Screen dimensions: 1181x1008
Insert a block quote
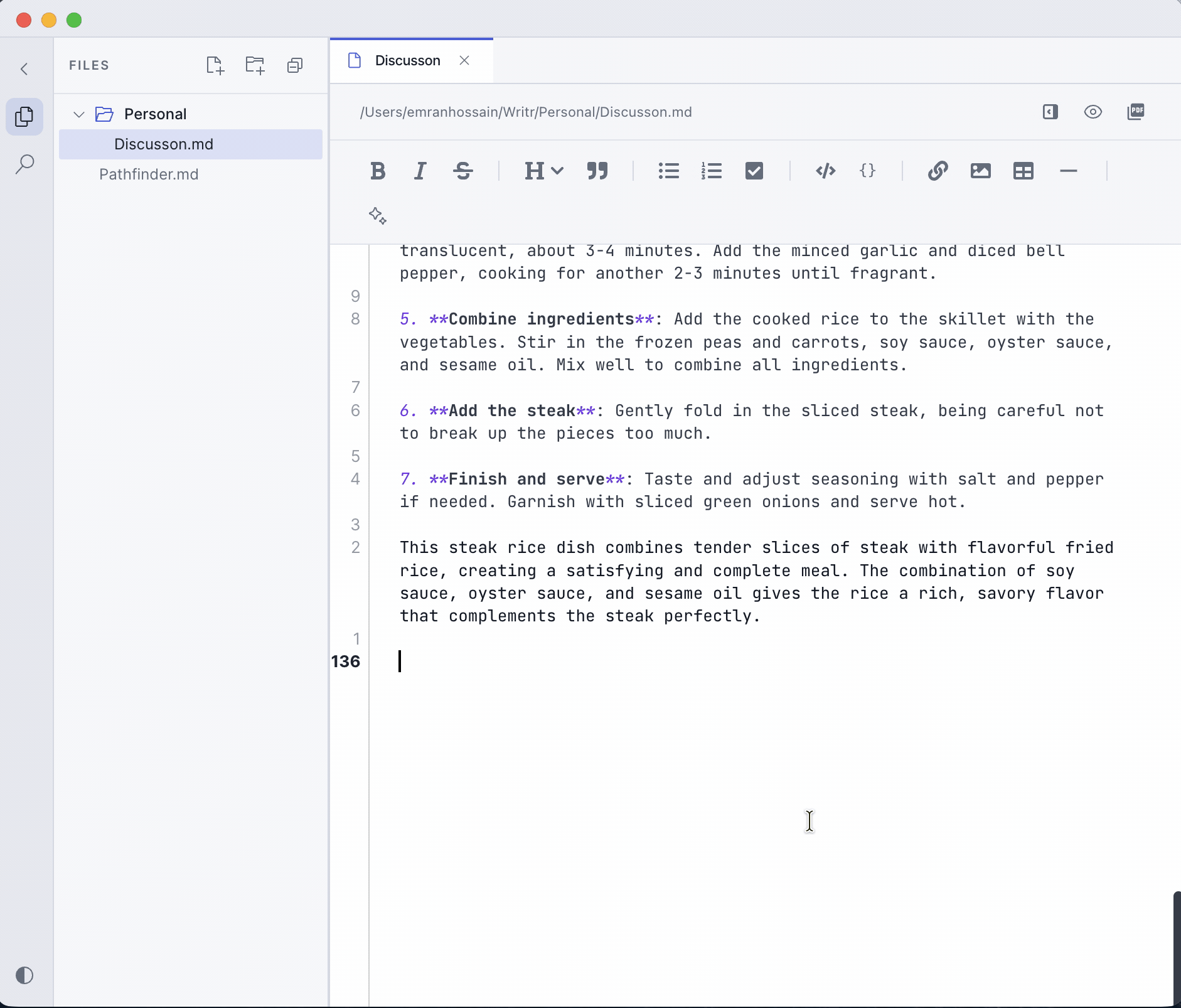[x=597, y=171]
